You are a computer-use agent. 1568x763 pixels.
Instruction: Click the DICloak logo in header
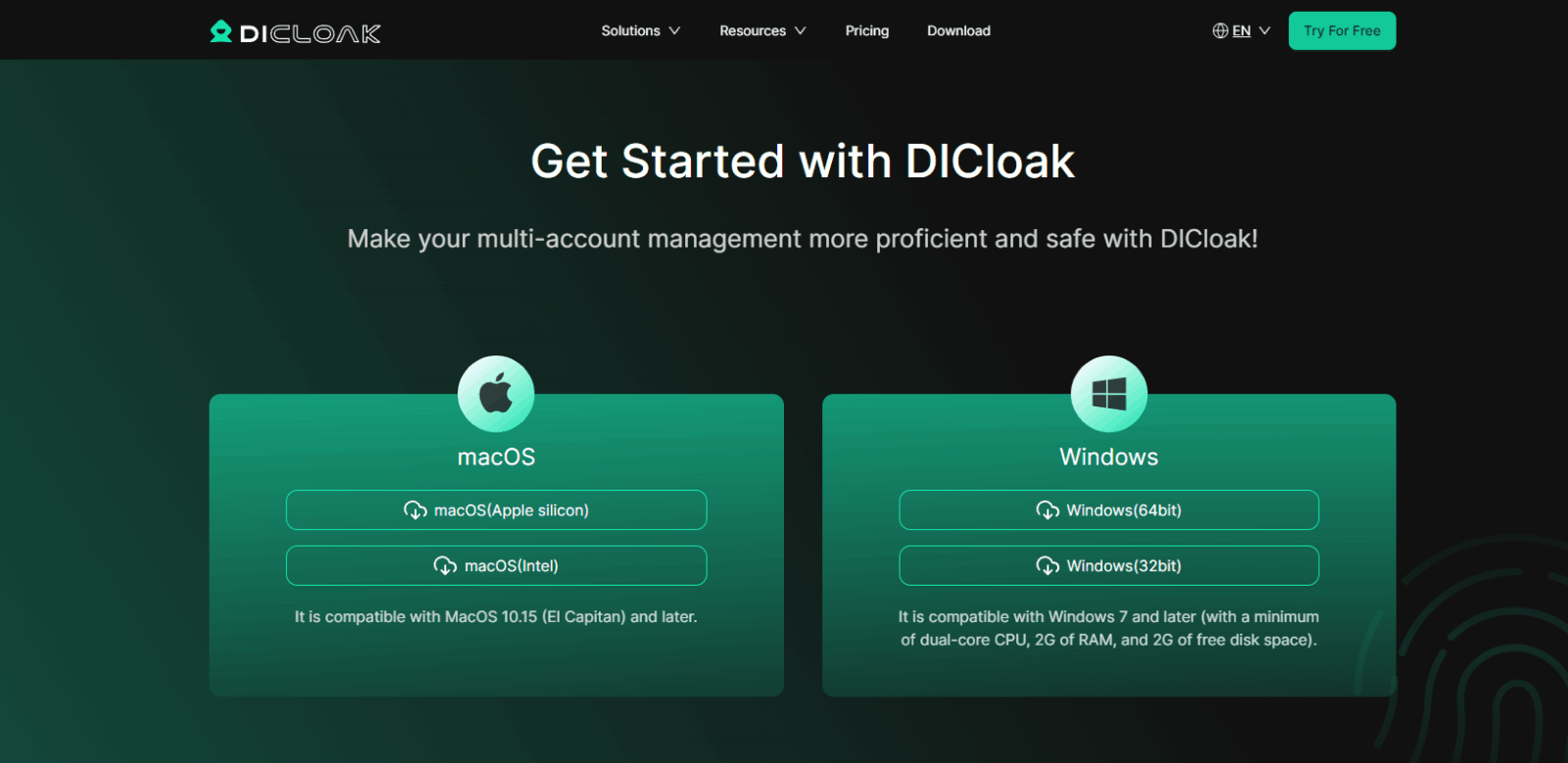click(x=295, y=32)
